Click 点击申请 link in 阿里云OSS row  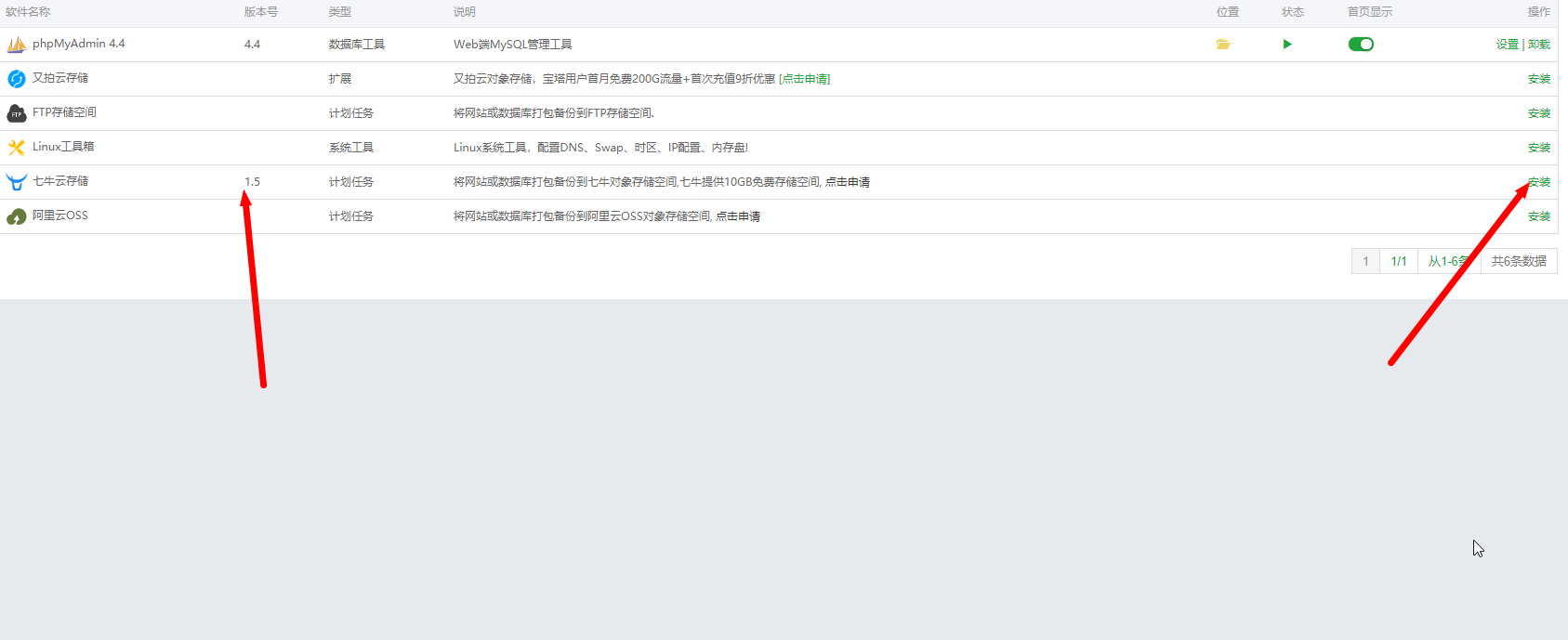click(738, 216)
